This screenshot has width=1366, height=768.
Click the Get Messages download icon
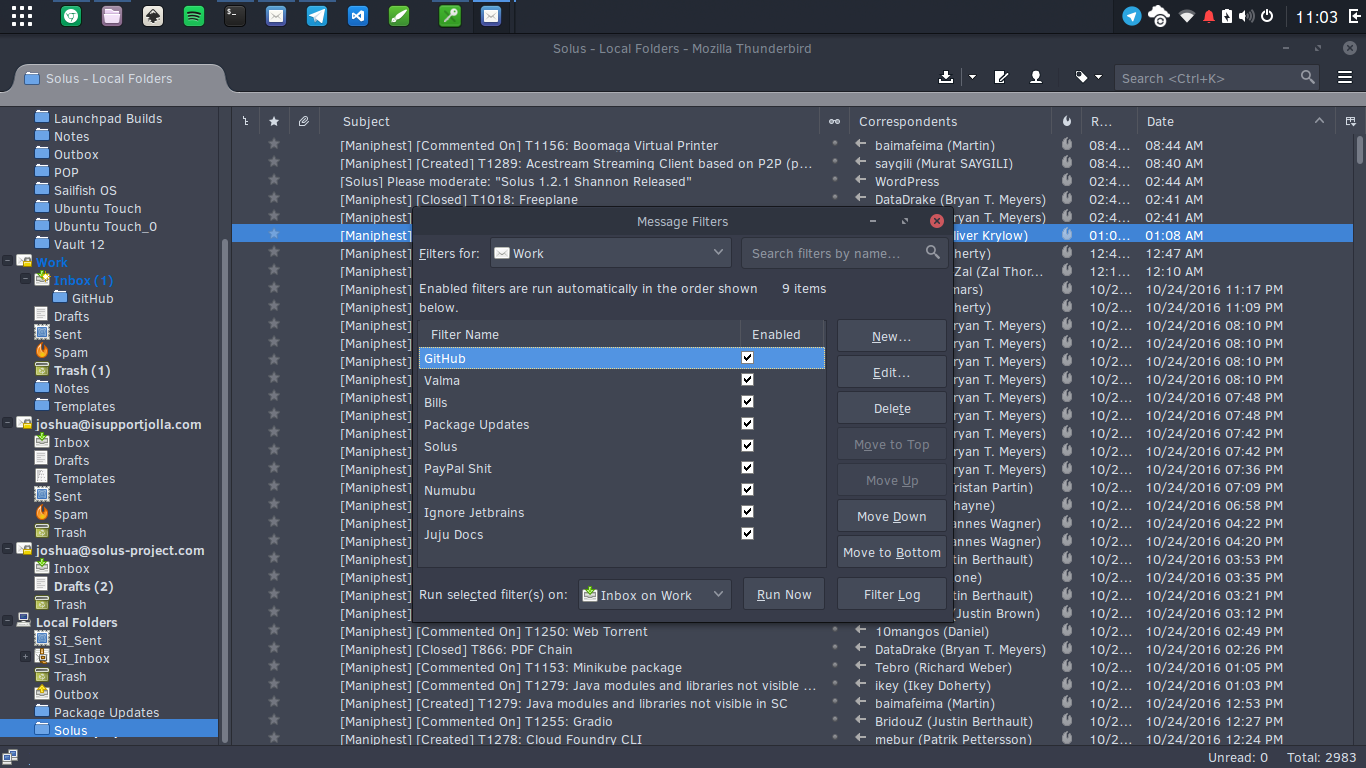tap(946, 77)
